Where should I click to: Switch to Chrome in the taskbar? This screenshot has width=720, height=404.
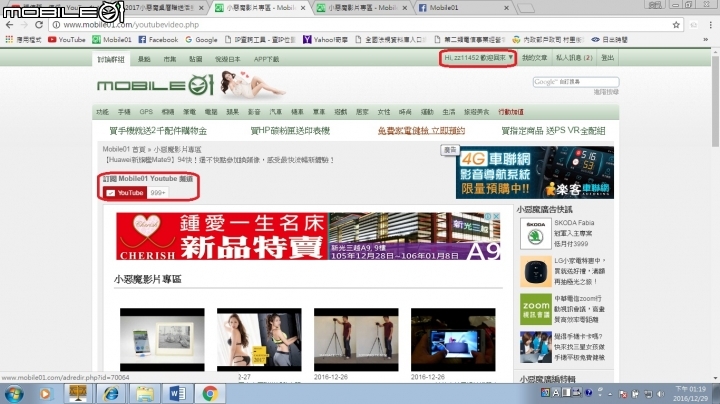[x=210, y=394]
